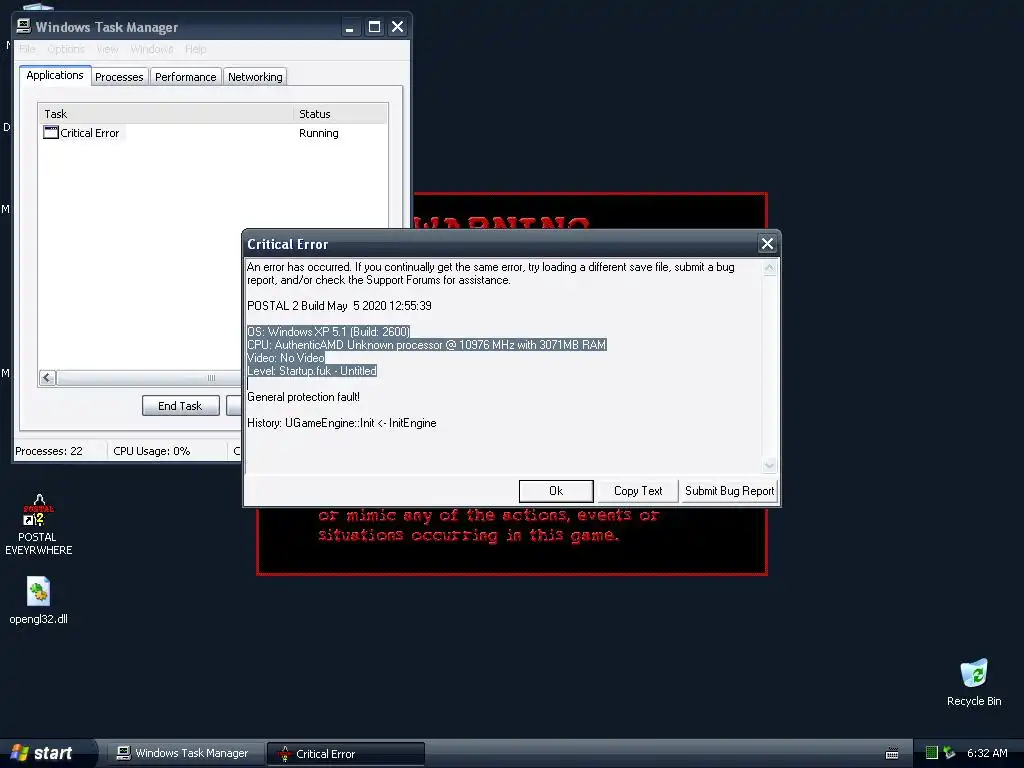Minimize the Windows Task Manager window

pos(350,27)
